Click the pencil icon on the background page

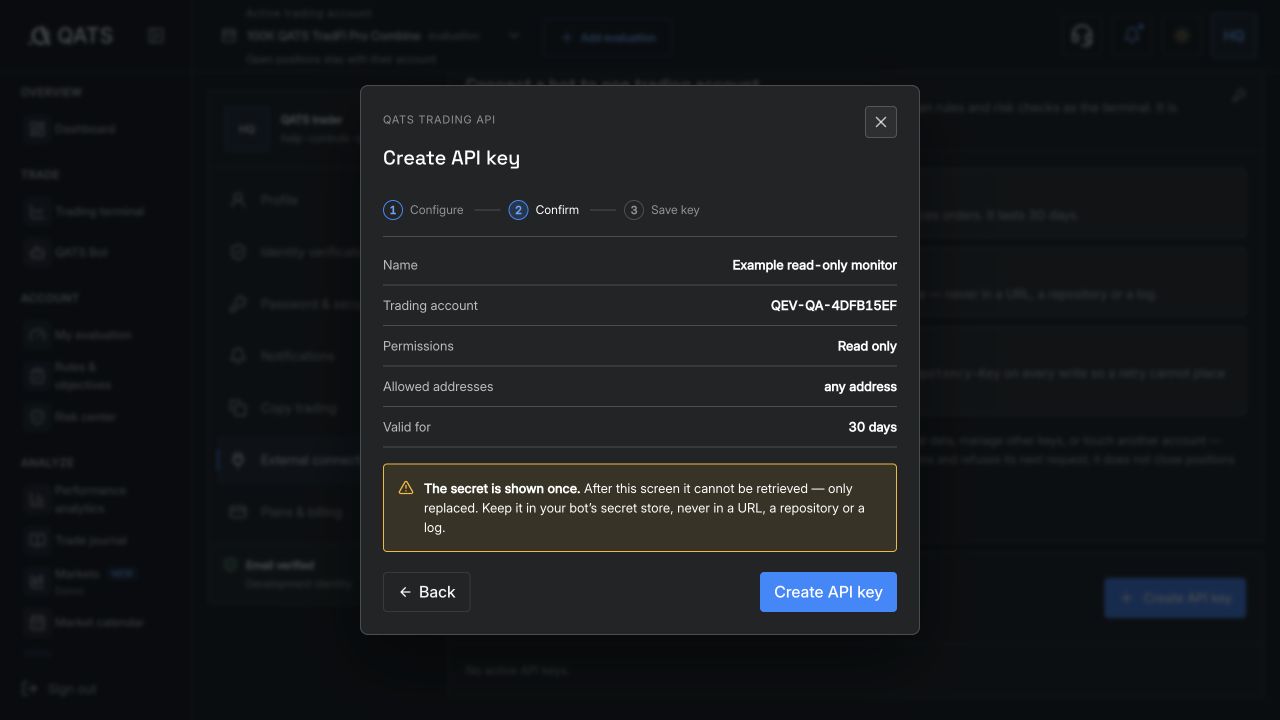(1238, 96)
